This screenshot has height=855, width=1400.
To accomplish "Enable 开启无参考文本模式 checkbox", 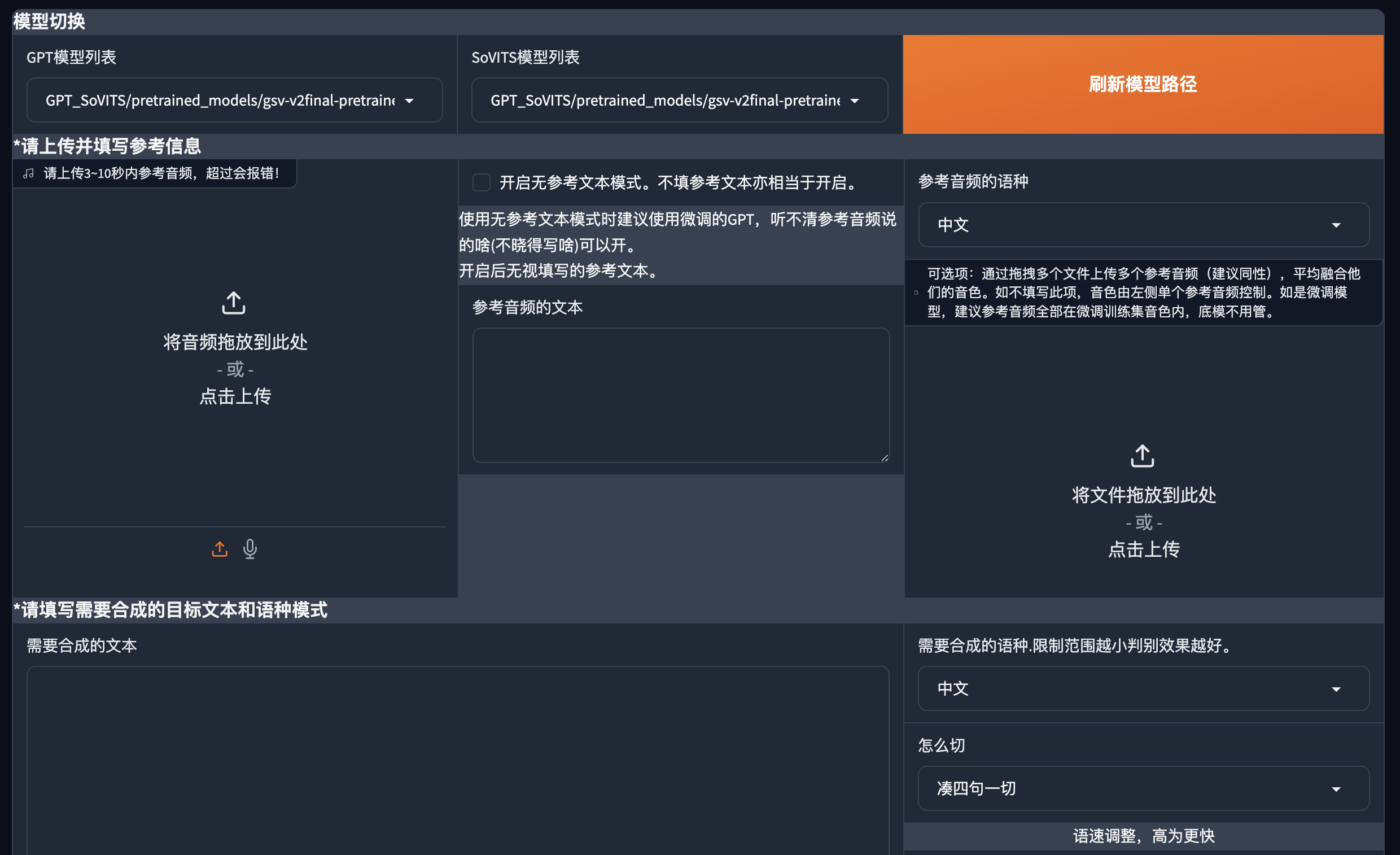I will point(481,182).
